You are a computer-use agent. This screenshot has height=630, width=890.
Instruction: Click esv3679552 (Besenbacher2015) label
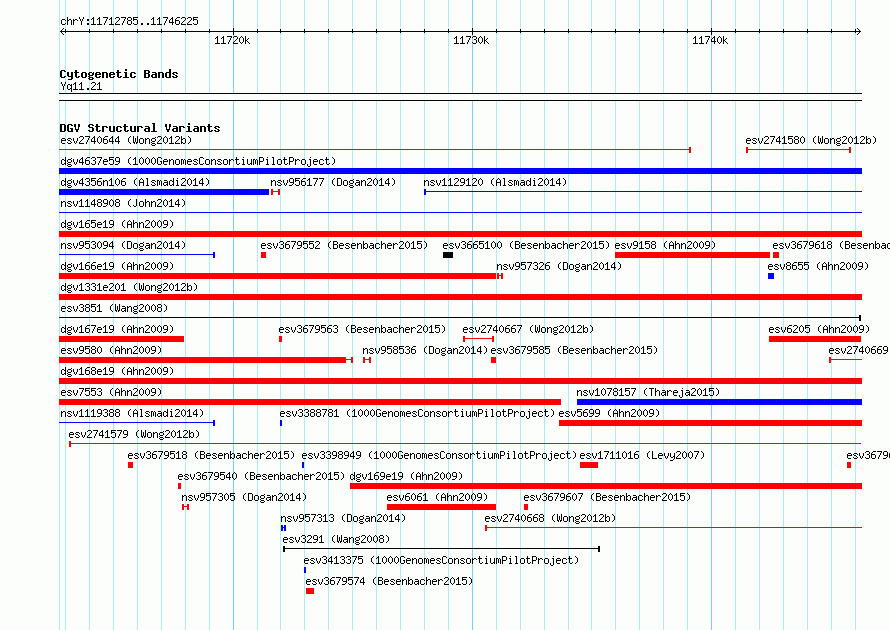[x=344, y=245]
